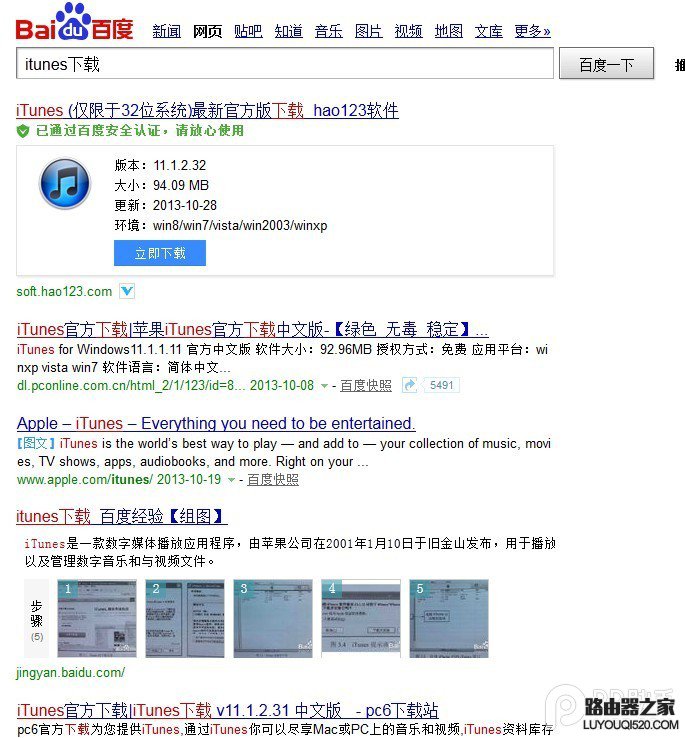Open step 3 thumbnail

coord(273,618)
